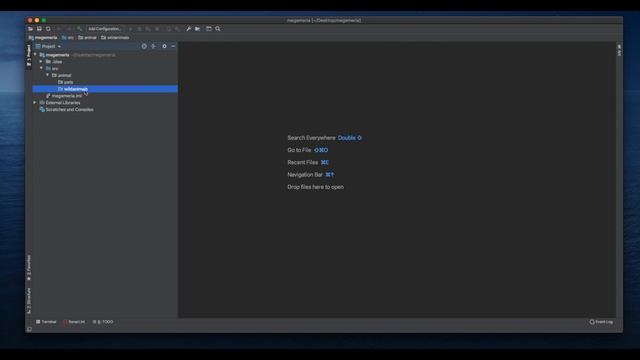Hide the Project panel with minus icon
The height and width of the screenshot is (360, 640).
(x=173, y=47)
